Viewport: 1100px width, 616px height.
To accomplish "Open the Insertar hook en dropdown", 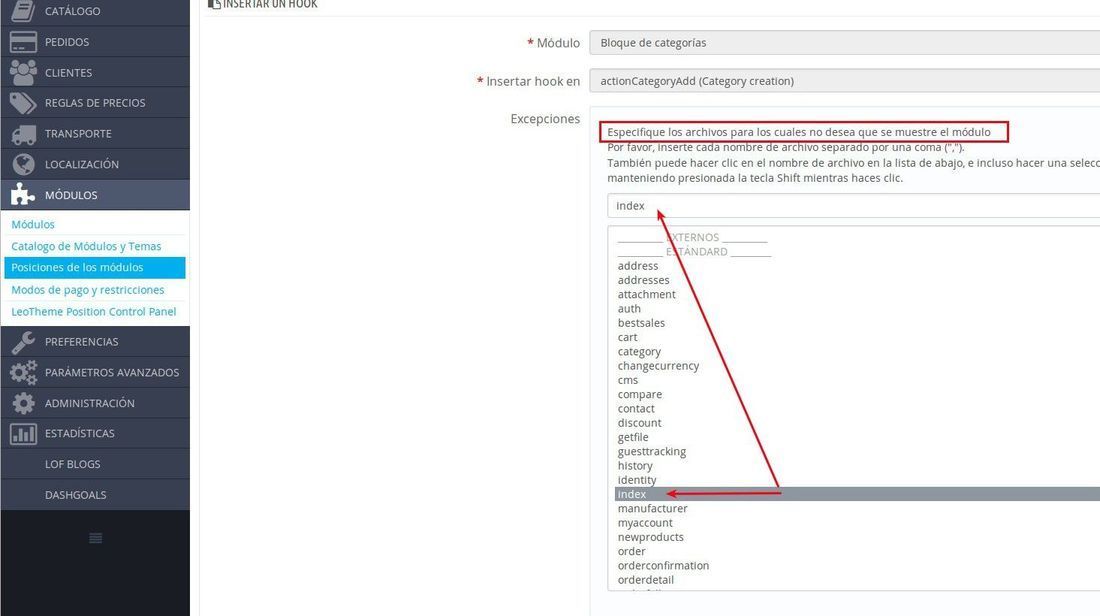I will point(845,81).
